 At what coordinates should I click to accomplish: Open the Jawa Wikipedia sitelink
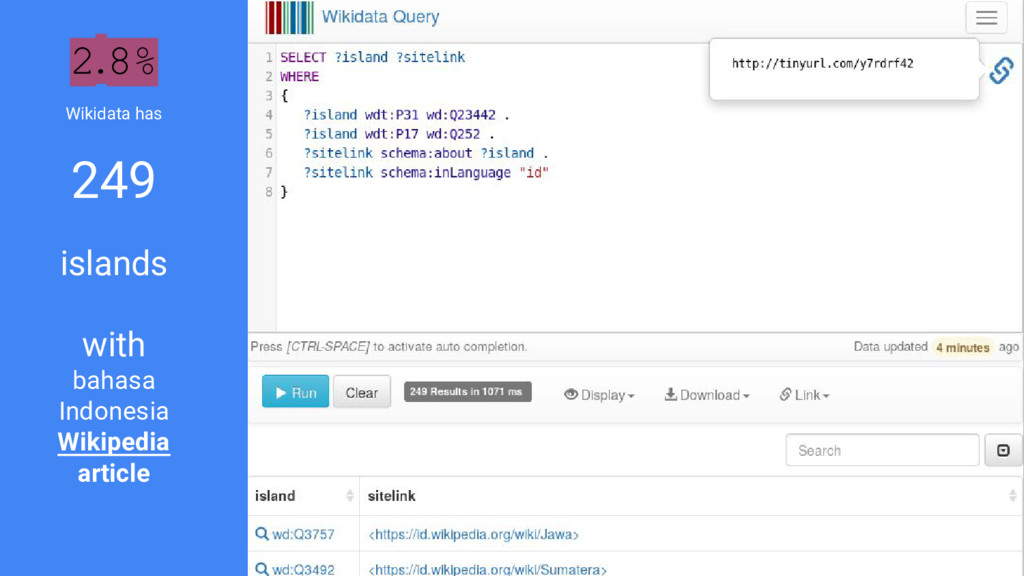473,534
